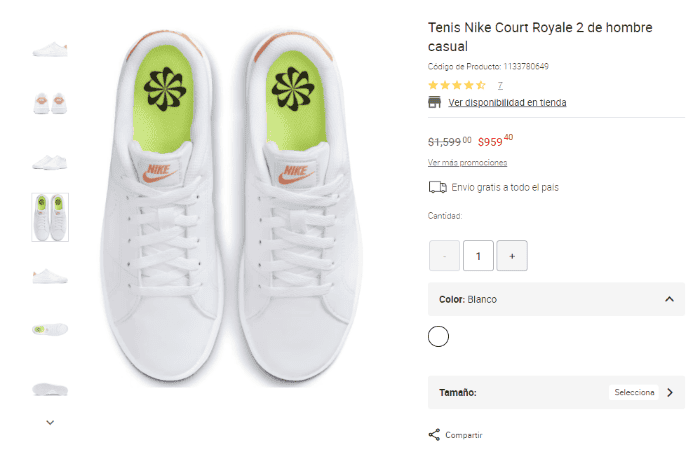The image size is (700, 459).
Task: Click the free shipping truck icon
Action: tap(437, 187)
